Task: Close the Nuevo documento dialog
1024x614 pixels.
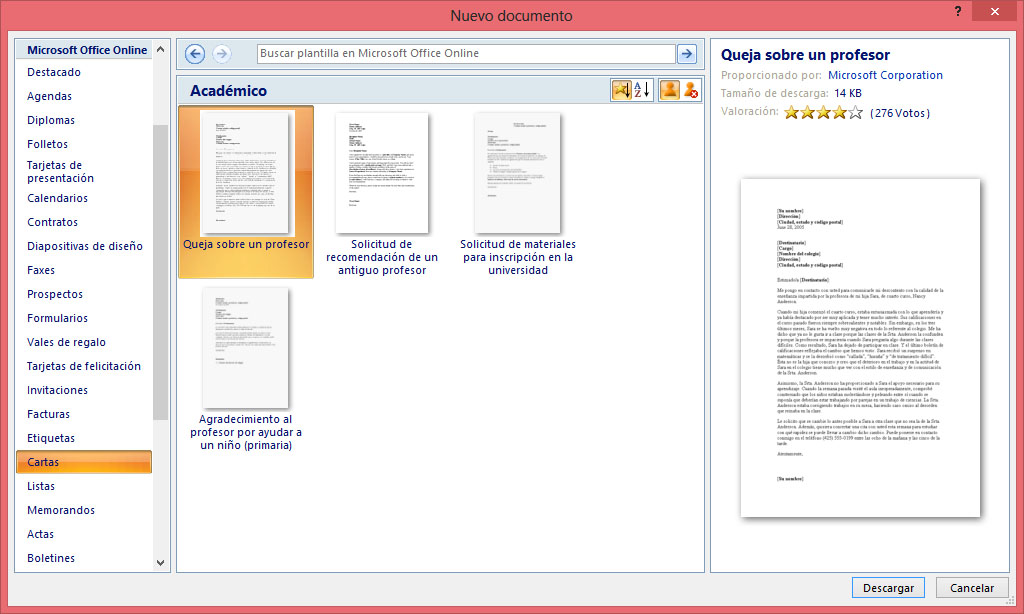Action: [x=995, y=11]
